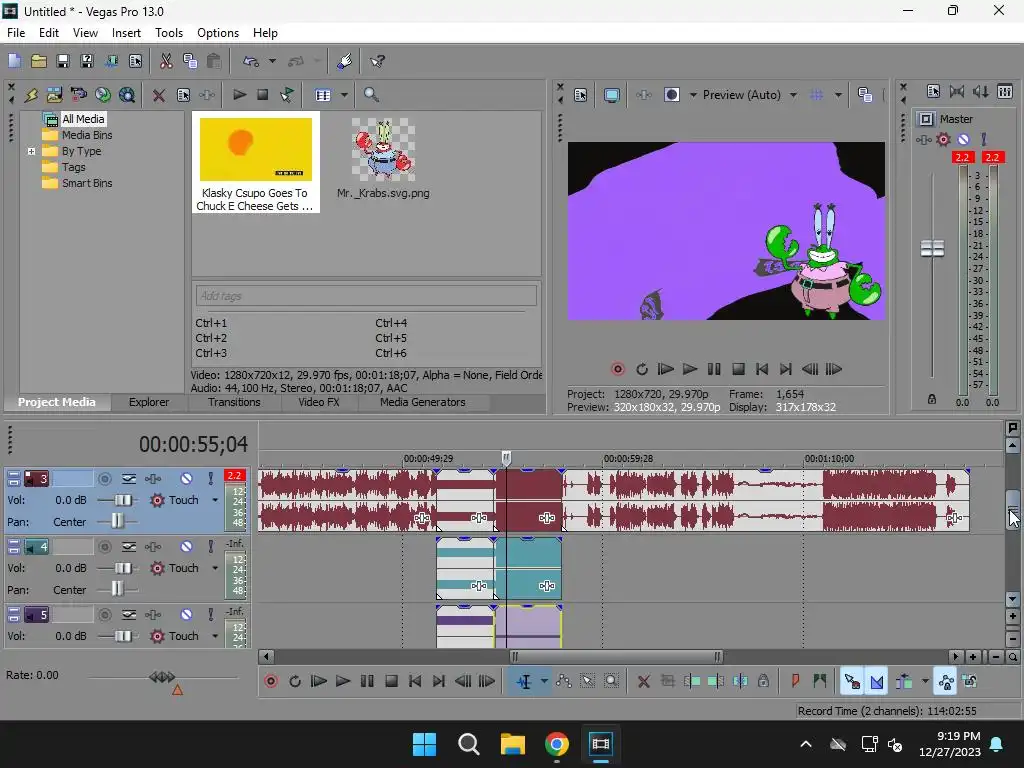Create a new project with toolbar icon

pyautogui.click(x=14, y=61)
